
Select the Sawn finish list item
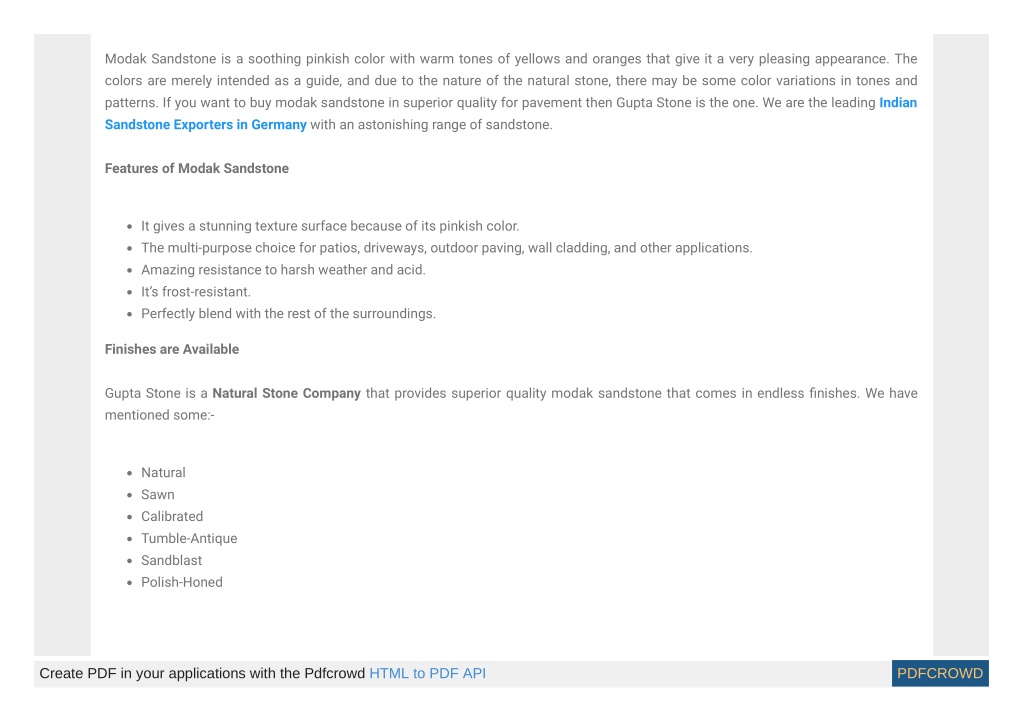coord(158,494)
